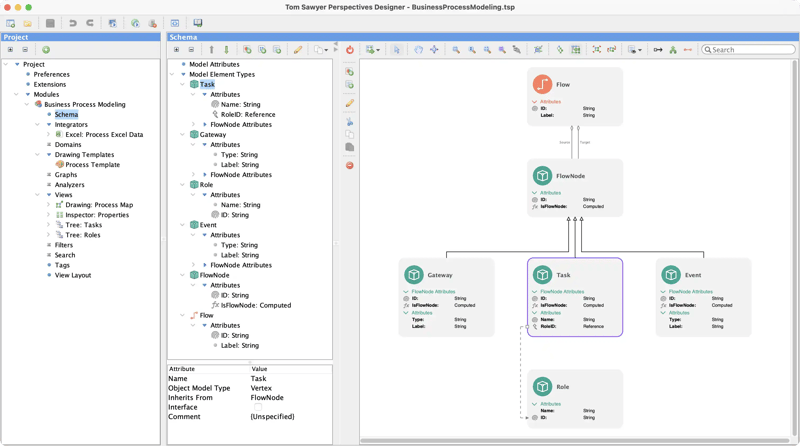
Task: Select IsFlowNode: Computed attribute
Action: click(x=256, y=306)
